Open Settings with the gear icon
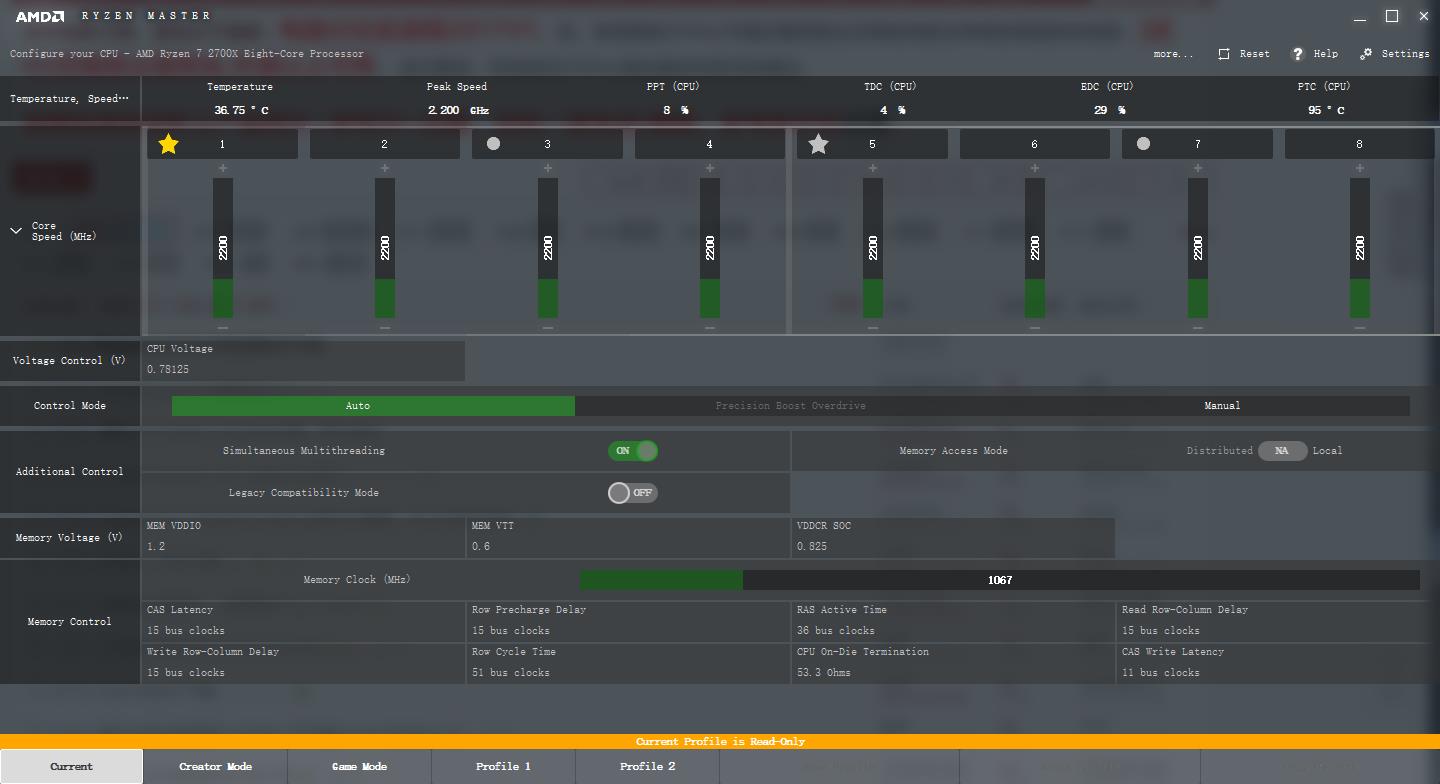Screen dimensions: 1440x784 point(1366,54)
